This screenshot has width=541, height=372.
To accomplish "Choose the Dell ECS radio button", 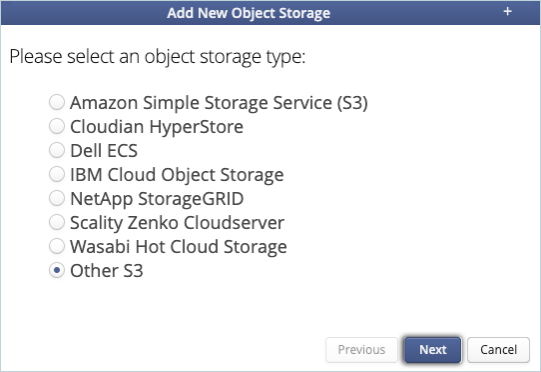I will (57, 150).
